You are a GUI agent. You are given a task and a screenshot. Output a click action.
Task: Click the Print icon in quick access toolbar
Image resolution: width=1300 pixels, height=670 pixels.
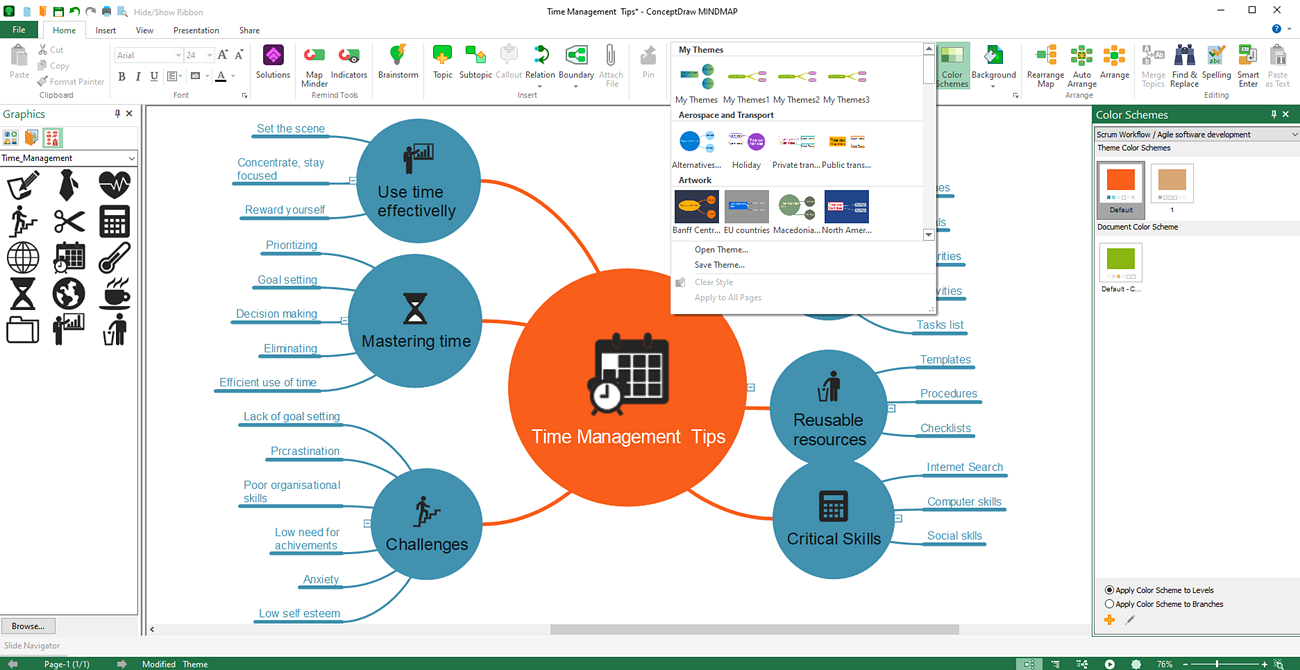pyautogui.click(x=107, y=12)
